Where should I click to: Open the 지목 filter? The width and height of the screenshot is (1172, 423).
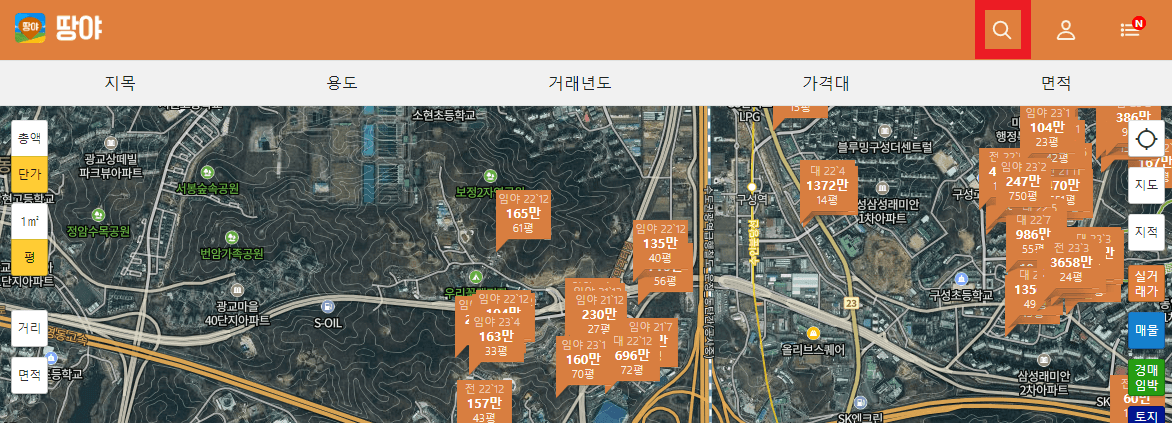[120, 83]
